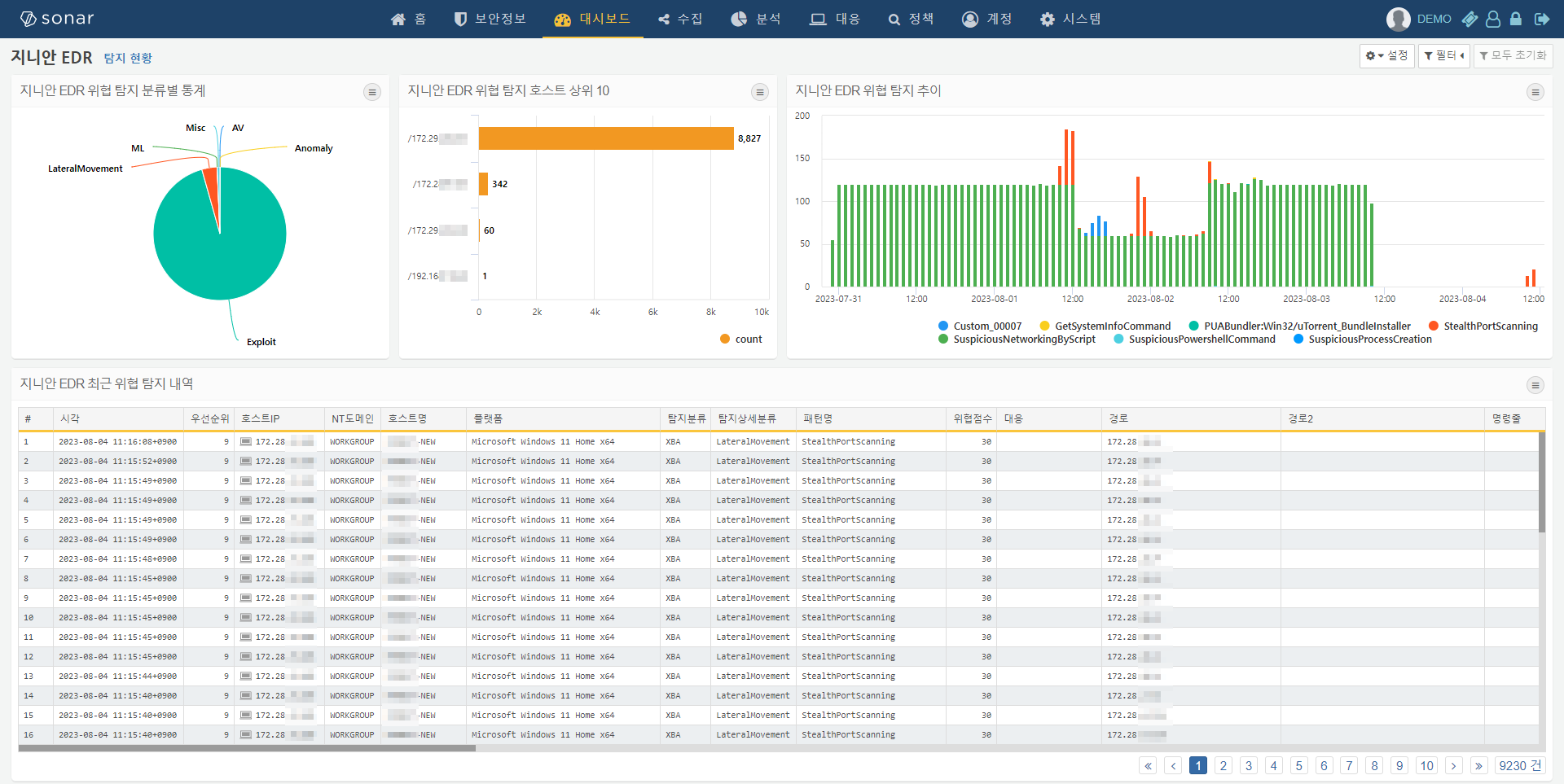Toggle StealthPortScanning series in chart legend
The image size is (1564, 784).
(x=1490, y=326)
